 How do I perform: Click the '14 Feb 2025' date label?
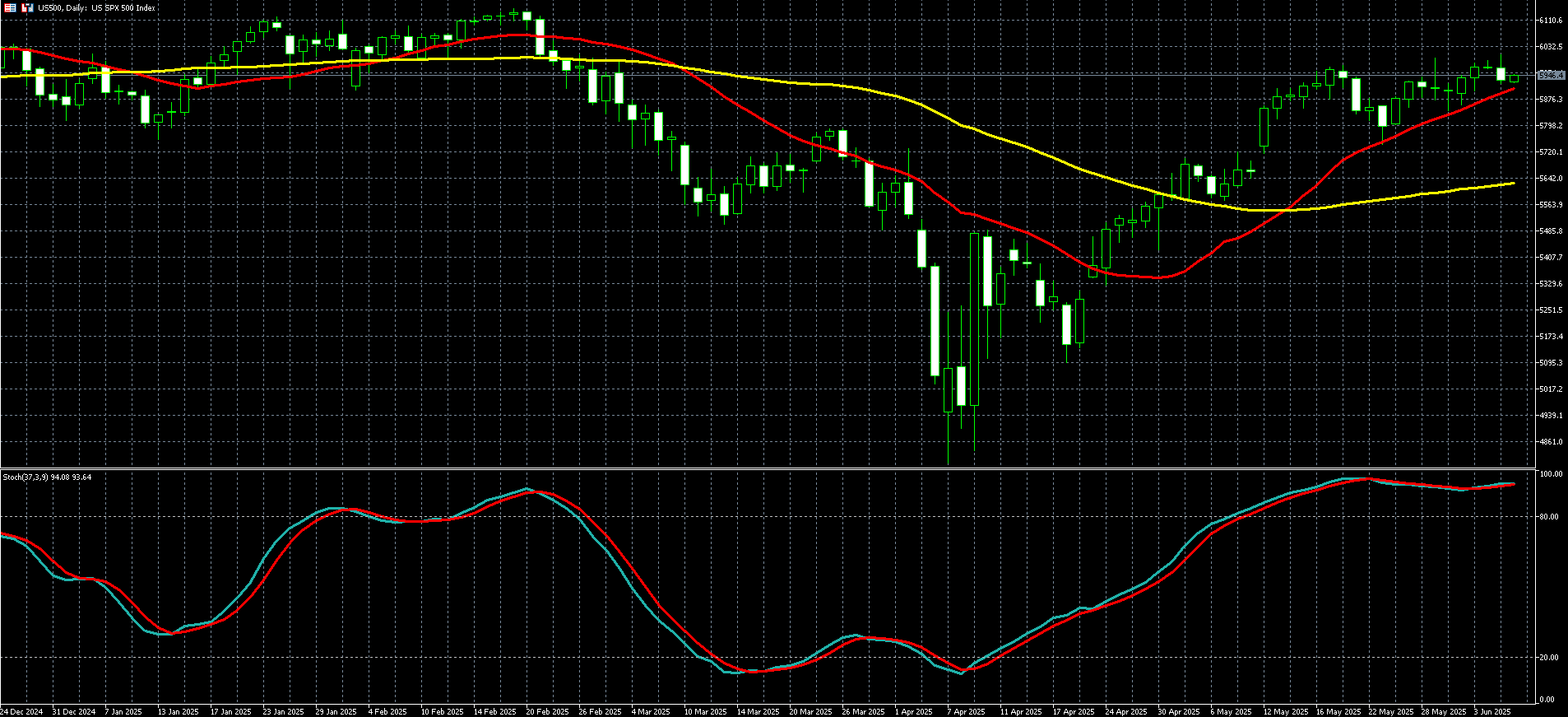494,711
